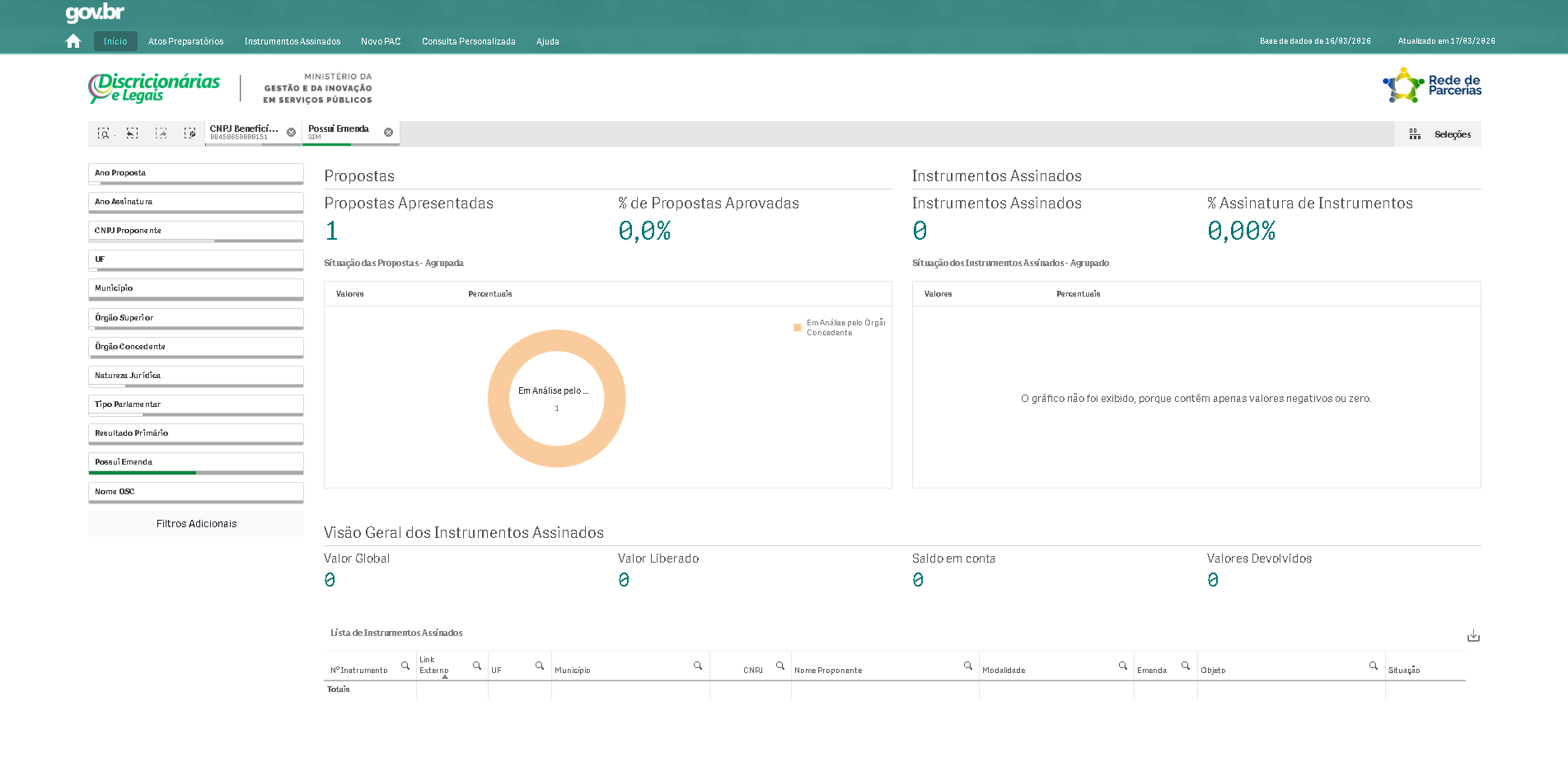Remove the Possui Emenda selection
Screen dimensions: 1568x776
[388, 133]
